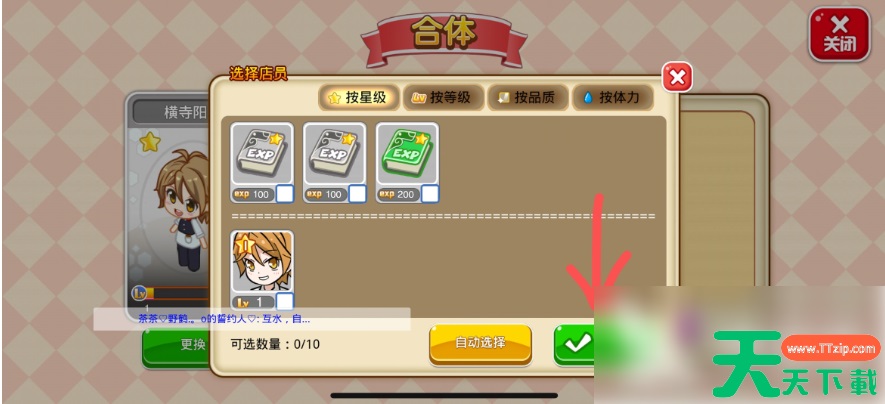The height and width of the screenshot is (404, 885).
Task: Sort by quality tab 按品质
Action: click(528, 98)
